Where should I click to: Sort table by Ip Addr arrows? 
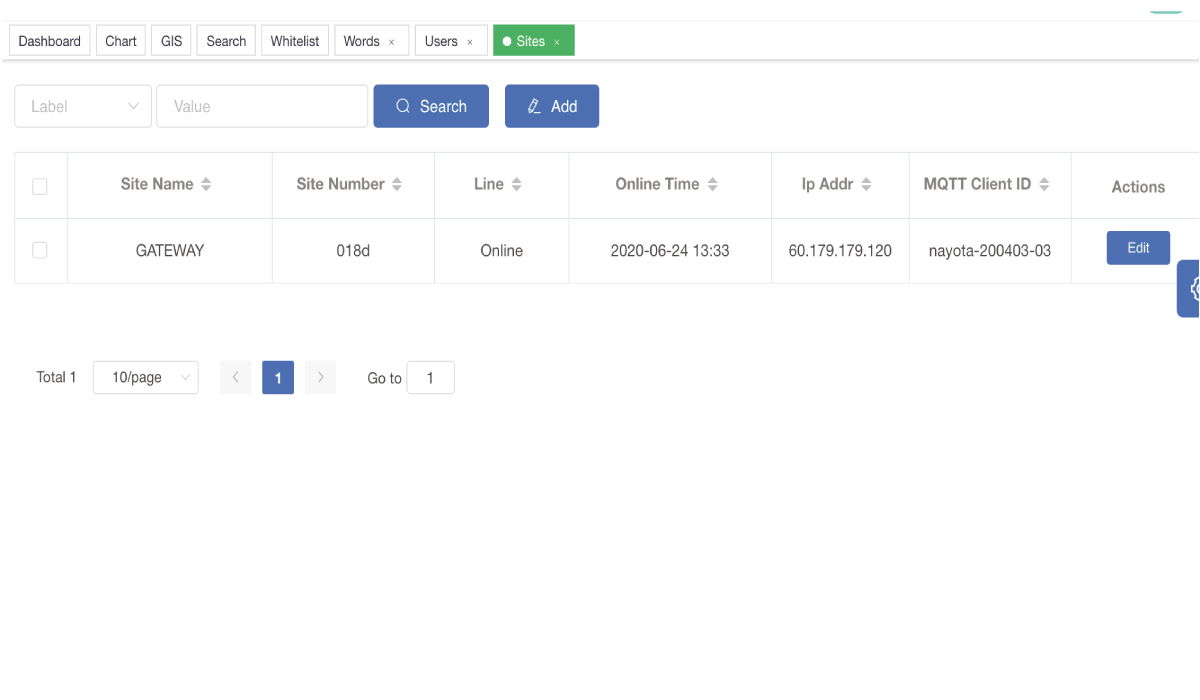[x=866, y=185]
